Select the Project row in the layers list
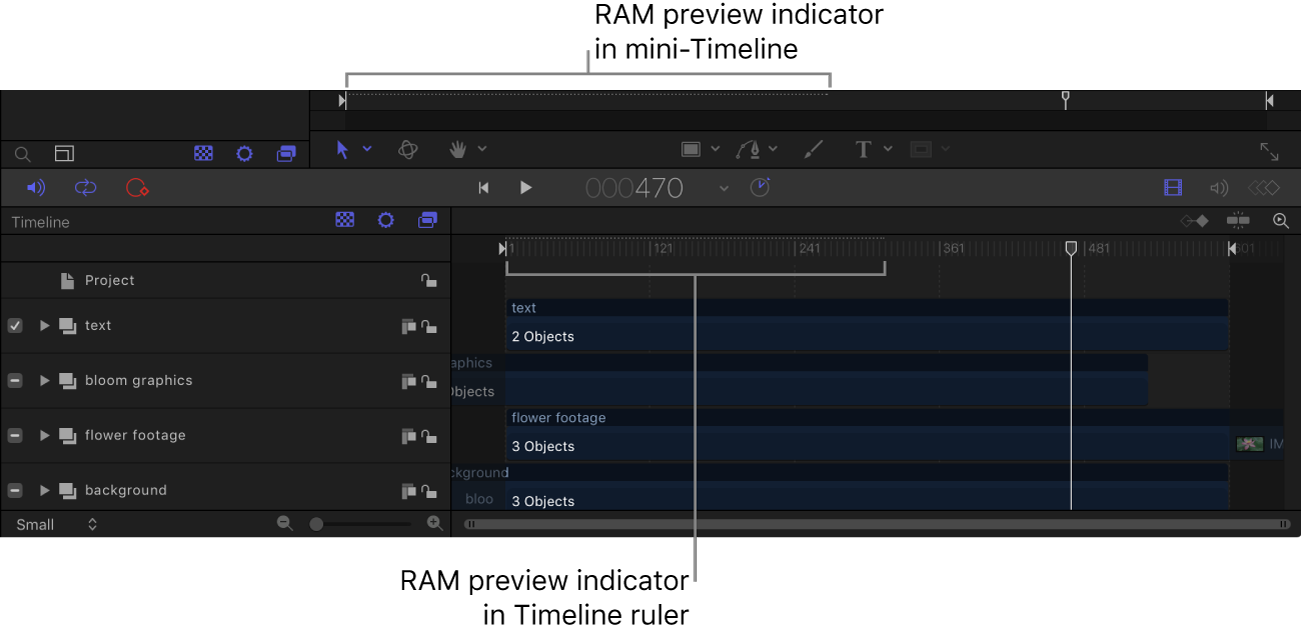 coord(110,280)
